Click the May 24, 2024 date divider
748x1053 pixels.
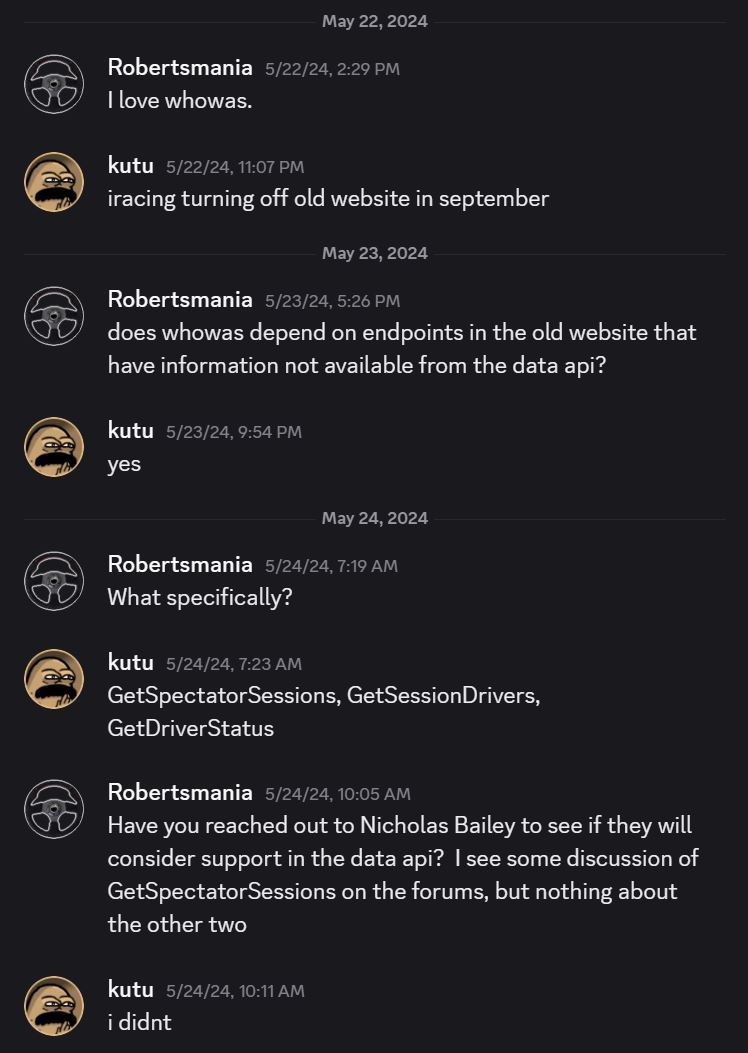pos(374,518)
